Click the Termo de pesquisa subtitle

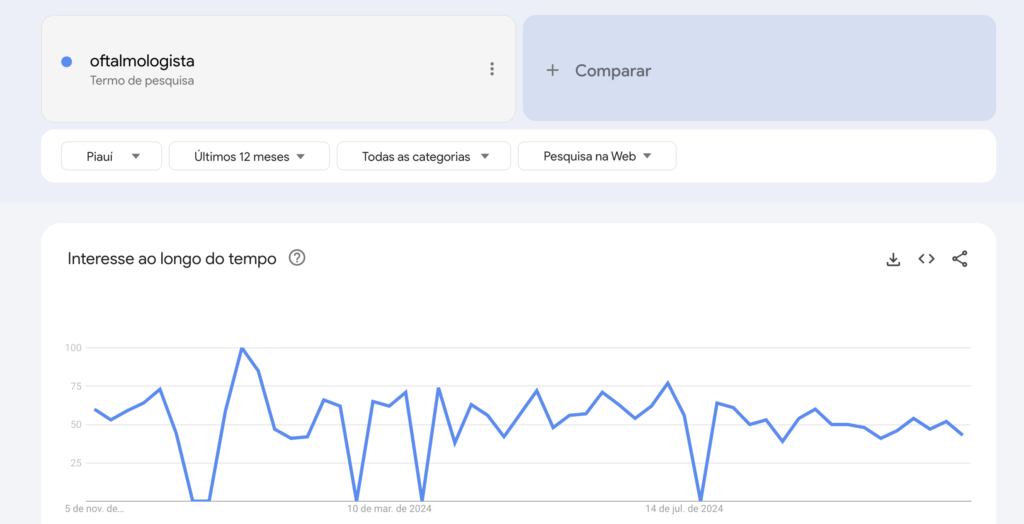142,81
